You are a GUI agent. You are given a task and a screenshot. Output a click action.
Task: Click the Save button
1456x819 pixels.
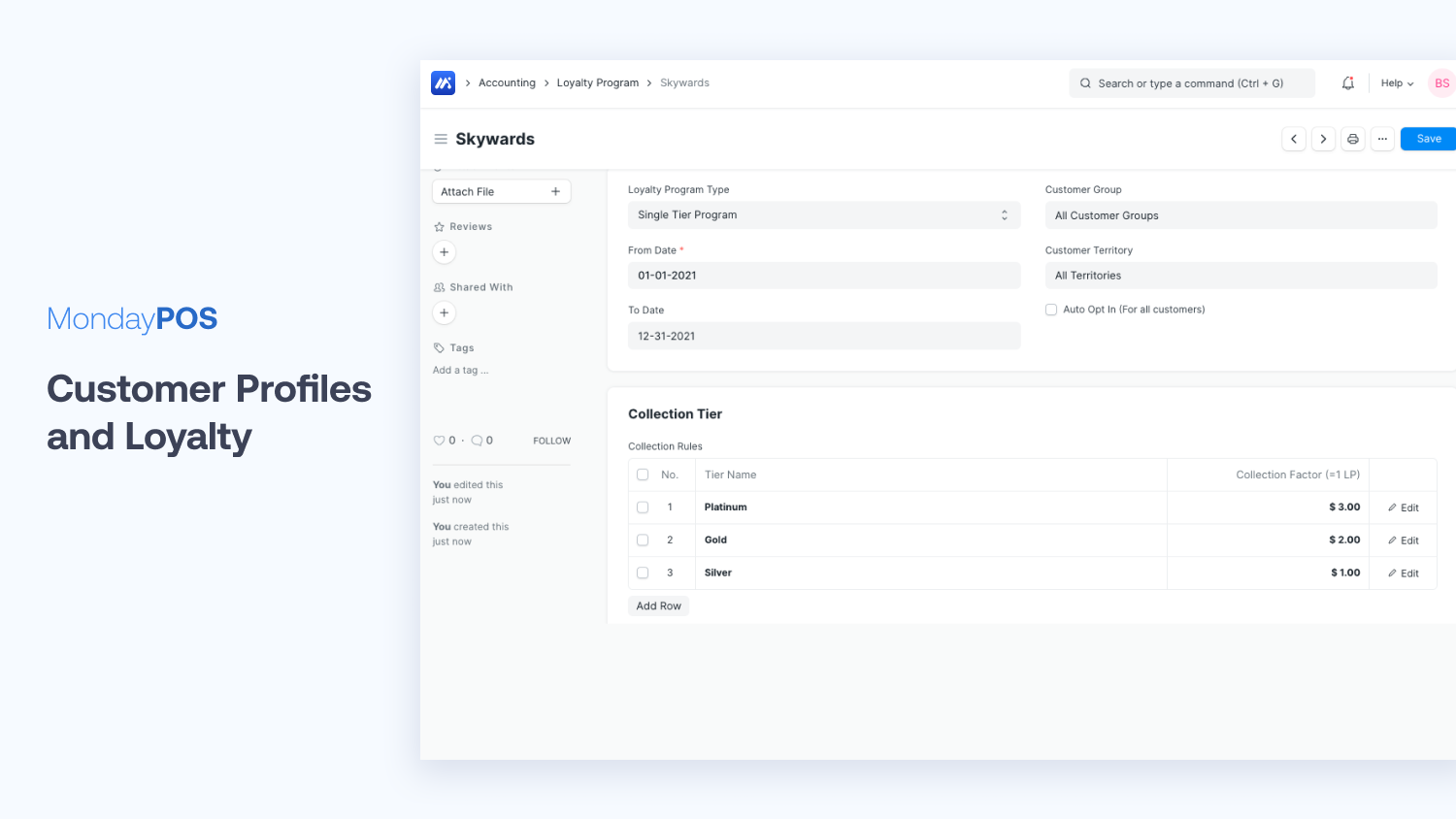[1428, 139]
